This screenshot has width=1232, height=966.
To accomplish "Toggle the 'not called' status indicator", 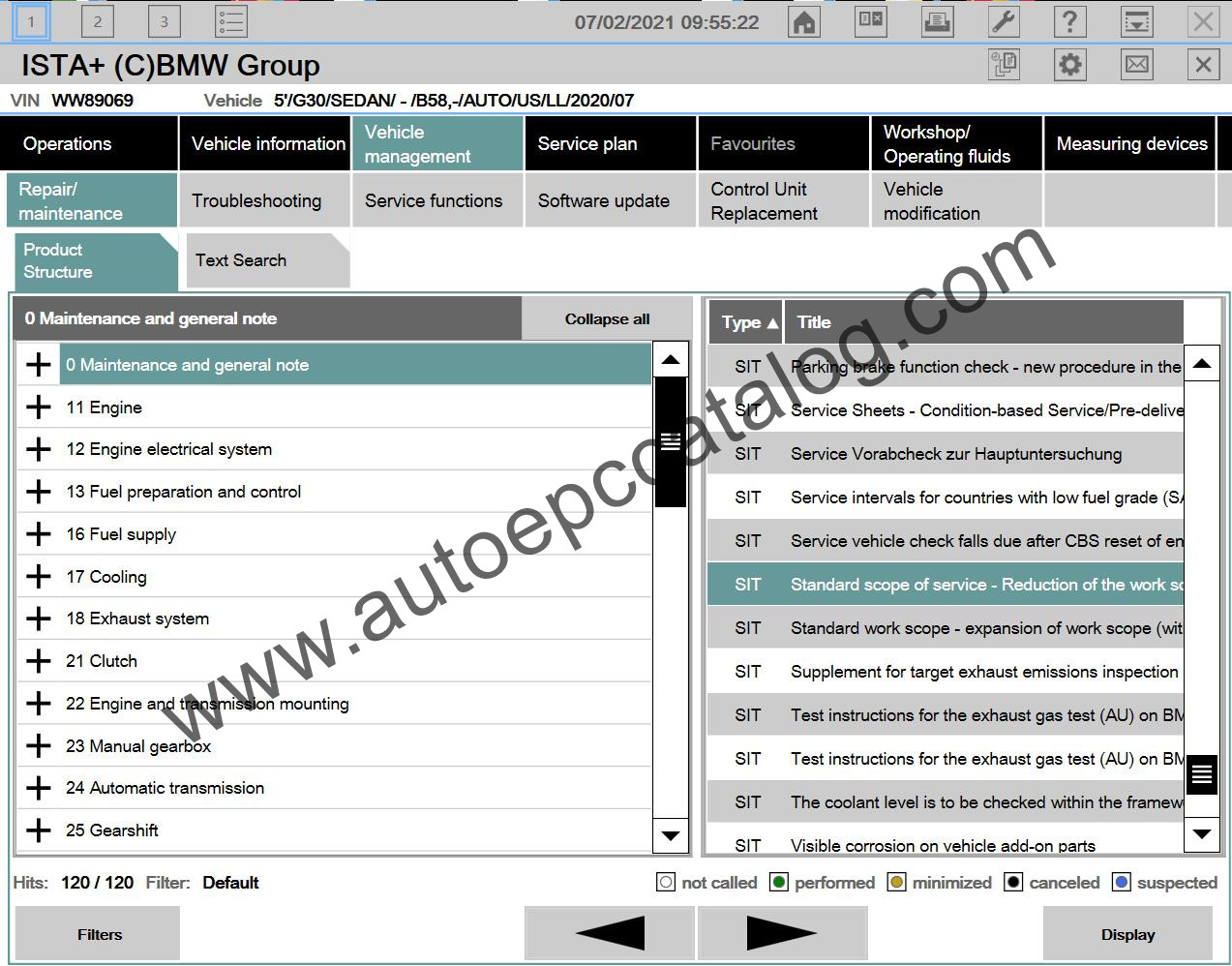I will click(x=666, y=882).
